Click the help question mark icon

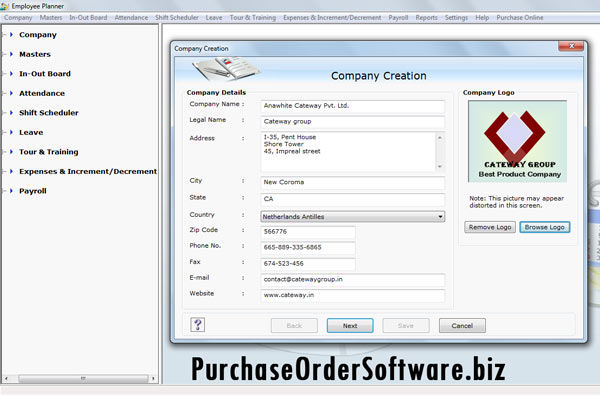coord(197,325)
